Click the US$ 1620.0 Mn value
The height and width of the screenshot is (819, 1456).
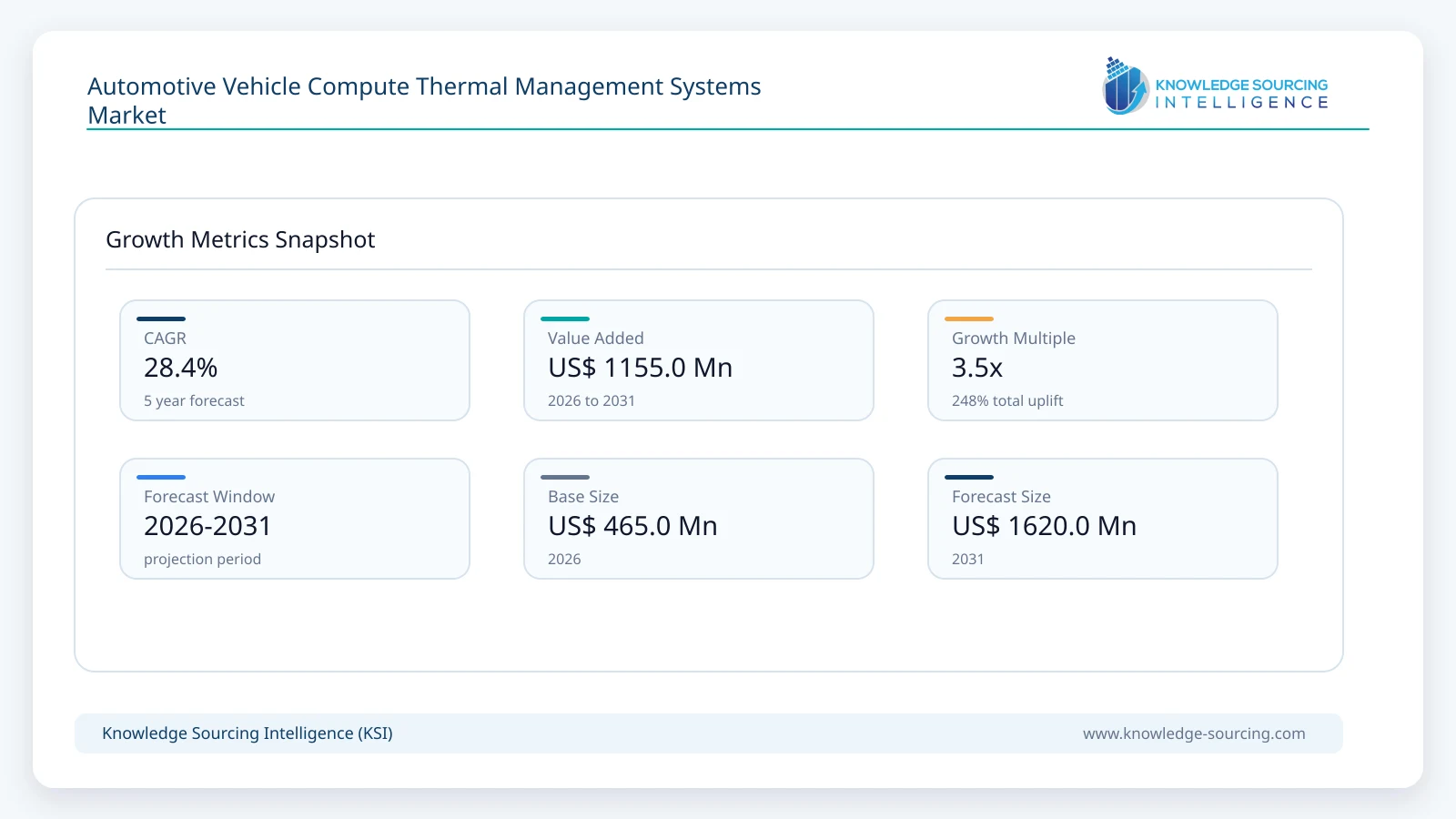[1044, 526]
